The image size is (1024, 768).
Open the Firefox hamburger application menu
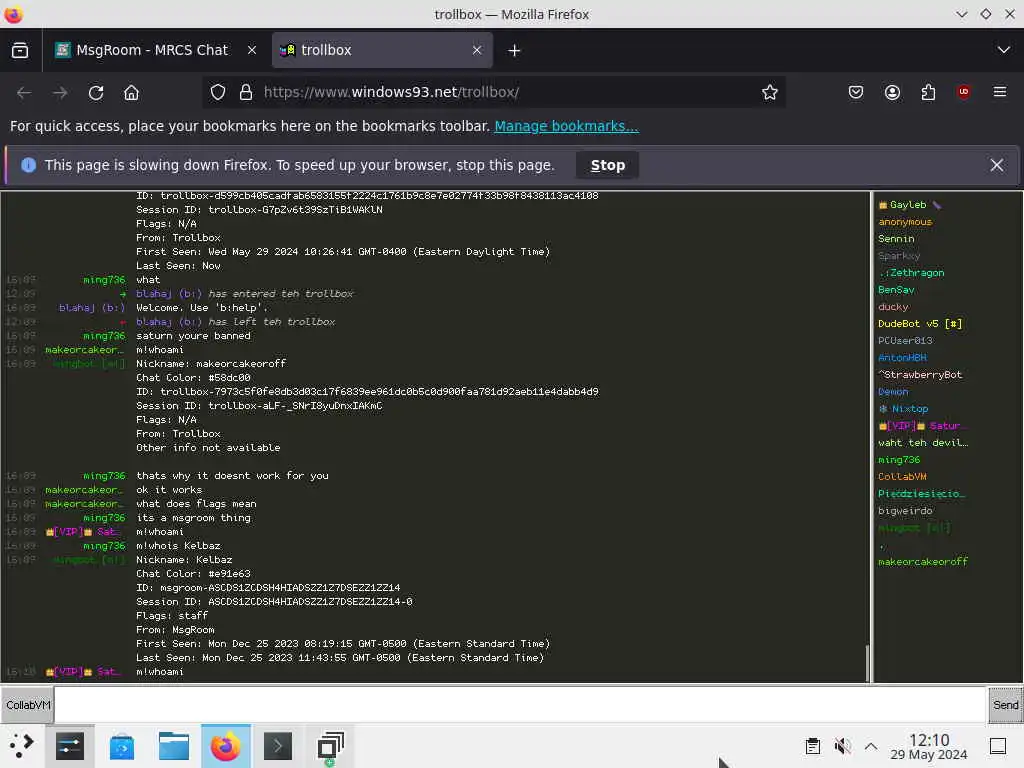1000,93
